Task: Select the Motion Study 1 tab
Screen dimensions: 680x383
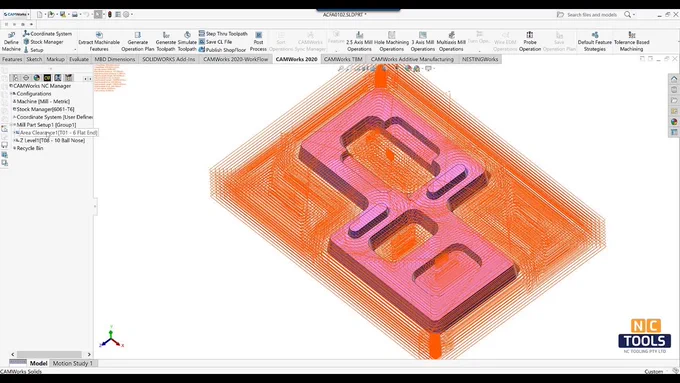Action: click(x=72, y=363)
